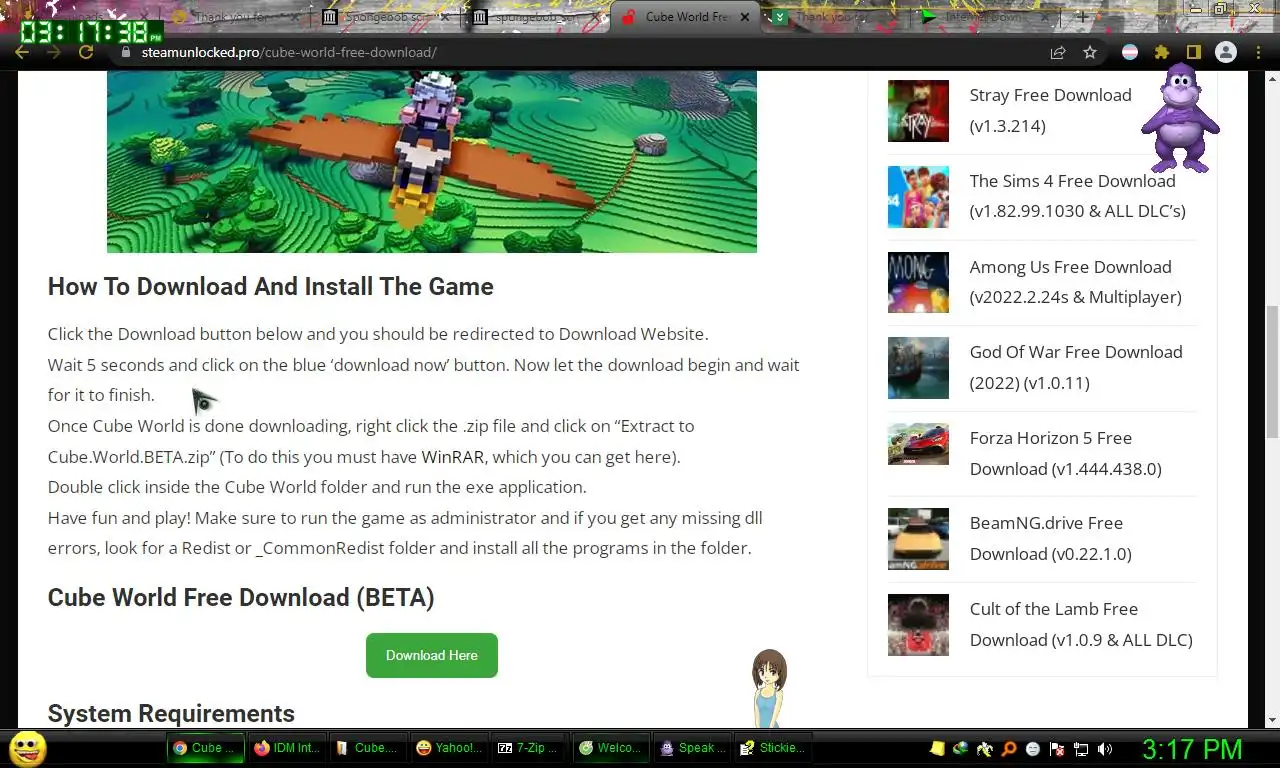Click the BeamNG.drive thumbnail
The image size is (1280, 768).
918,539
